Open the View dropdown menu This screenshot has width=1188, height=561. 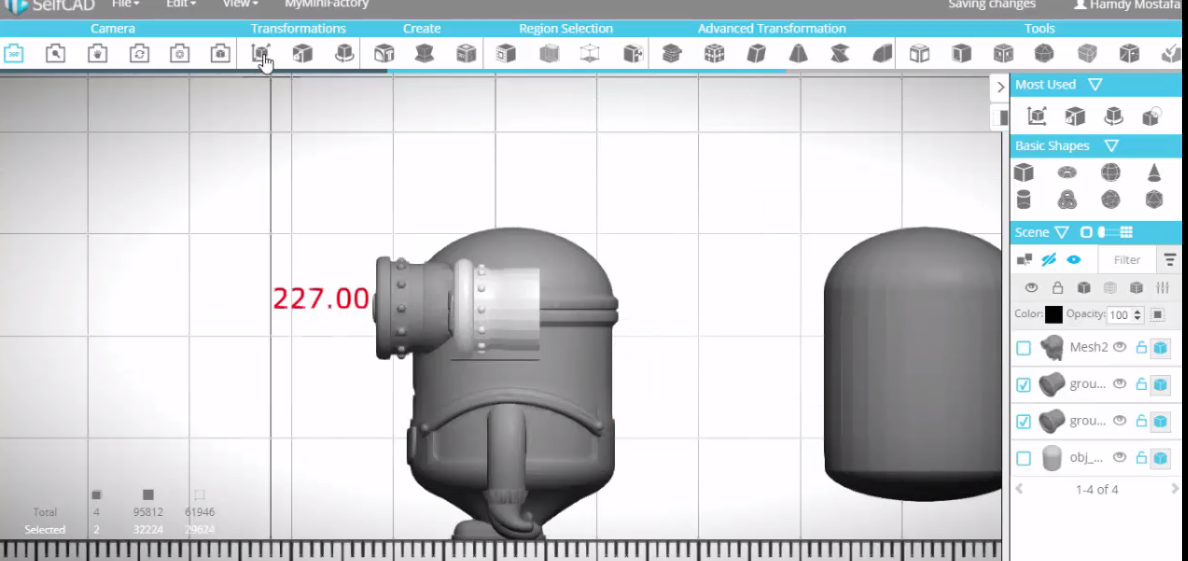[240, 4]
